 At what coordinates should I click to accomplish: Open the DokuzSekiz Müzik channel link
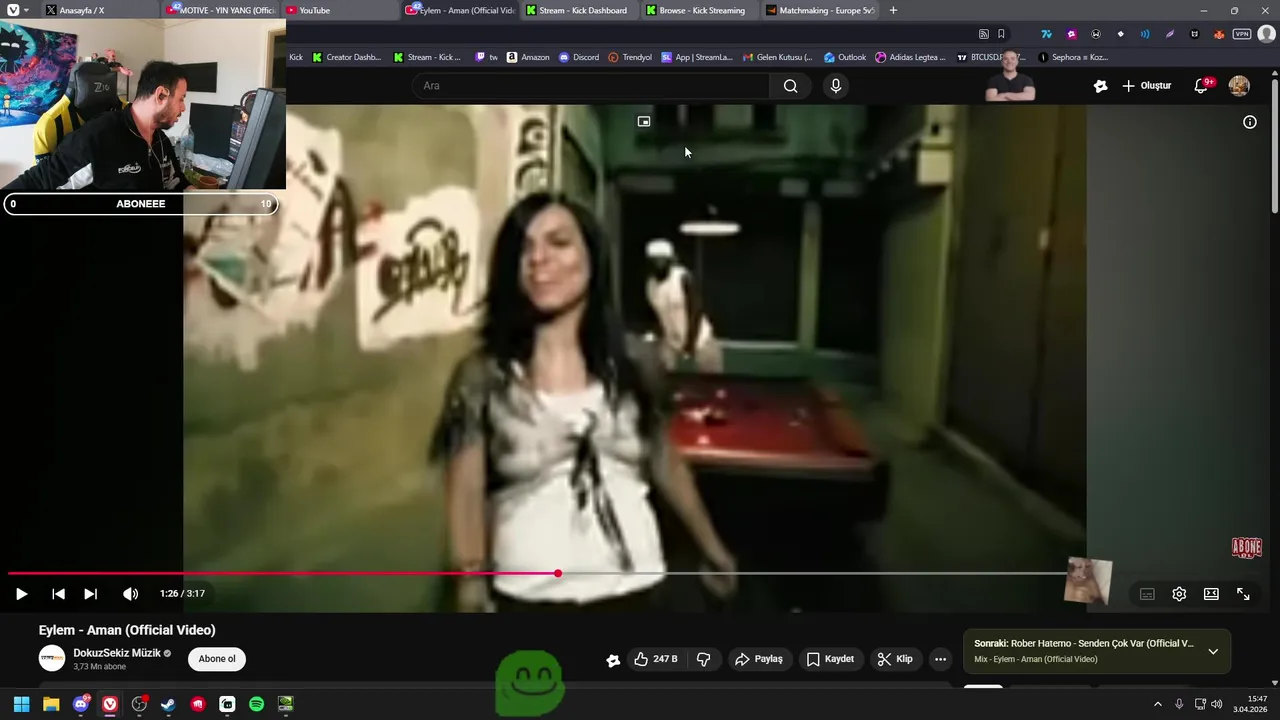click(116, 653)
